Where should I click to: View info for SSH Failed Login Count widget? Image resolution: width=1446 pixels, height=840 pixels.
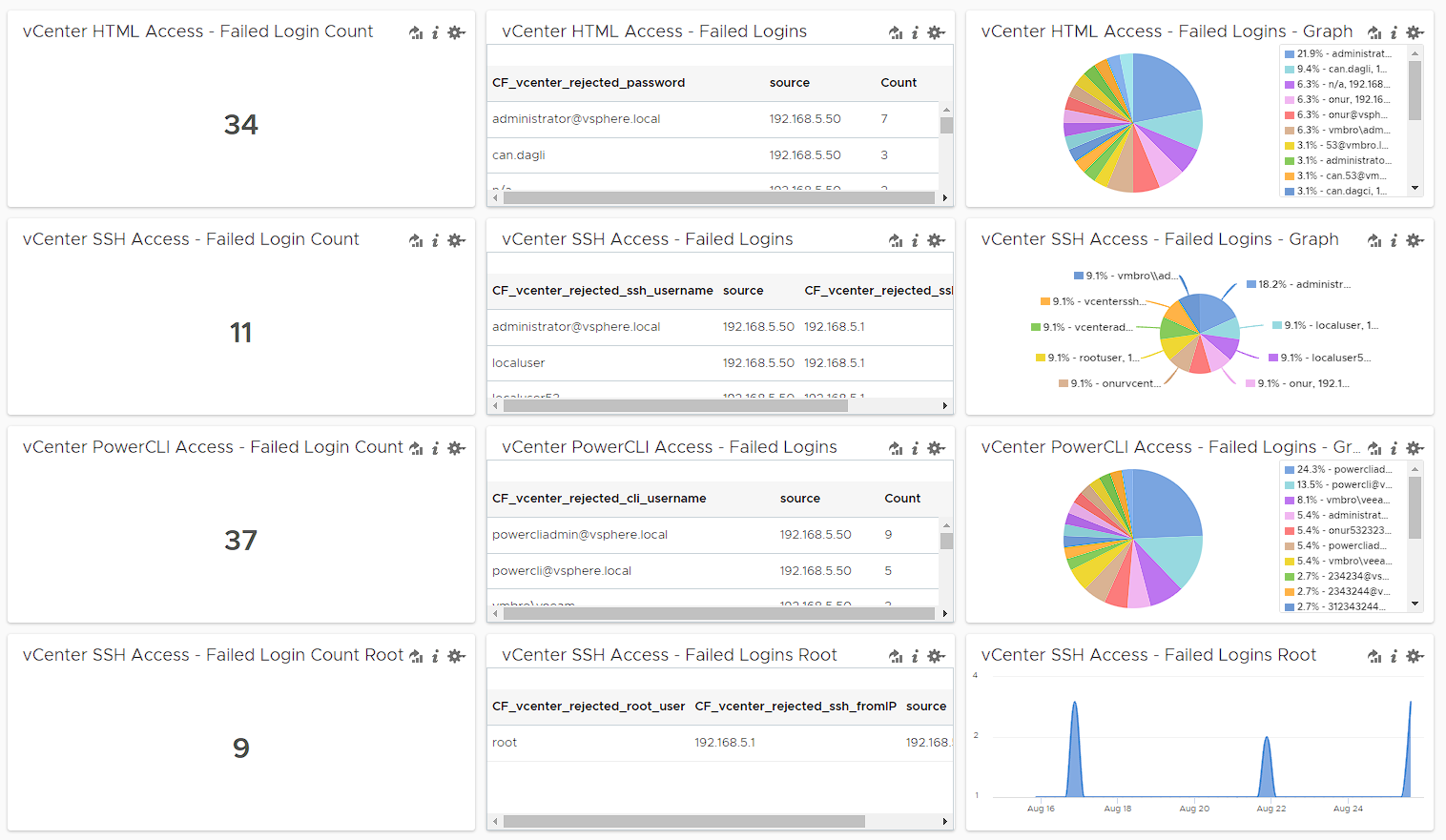pos(435,240)
